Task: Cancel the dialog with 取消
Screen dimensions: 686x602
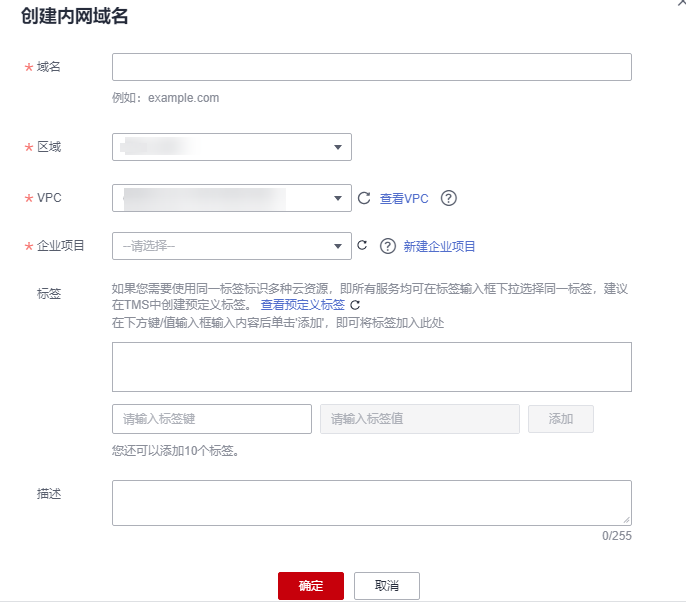Action: [386, 586]
